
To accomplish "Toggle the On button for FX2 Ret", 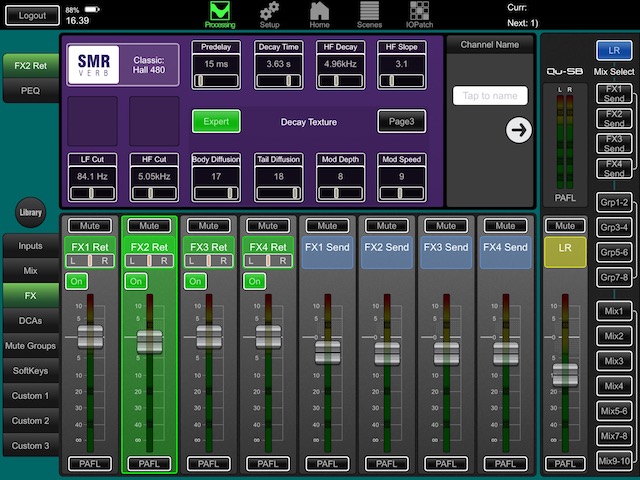I will (136, 281).
